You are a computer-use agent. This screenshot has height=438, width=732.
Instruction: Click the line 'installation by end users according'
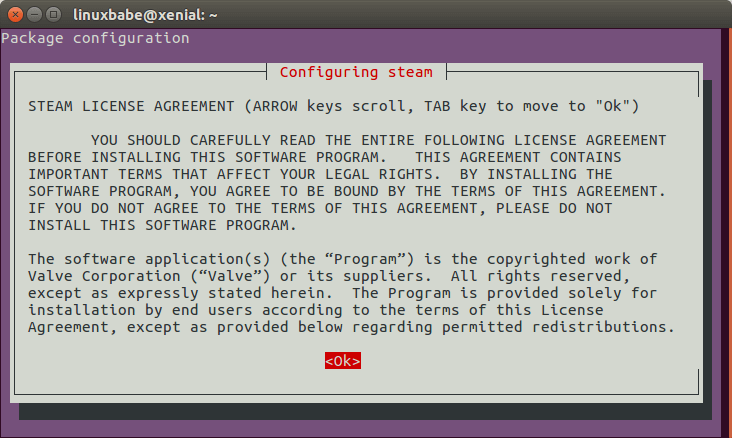point(316,310)
